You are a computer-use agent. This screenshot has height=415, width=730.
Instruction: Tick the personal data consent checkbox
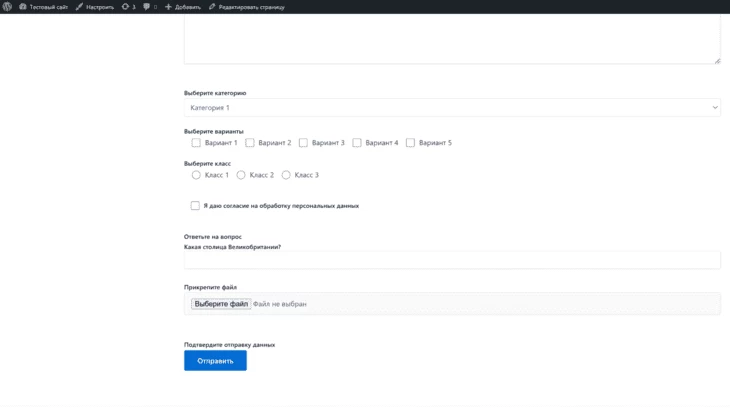(195, 205)
